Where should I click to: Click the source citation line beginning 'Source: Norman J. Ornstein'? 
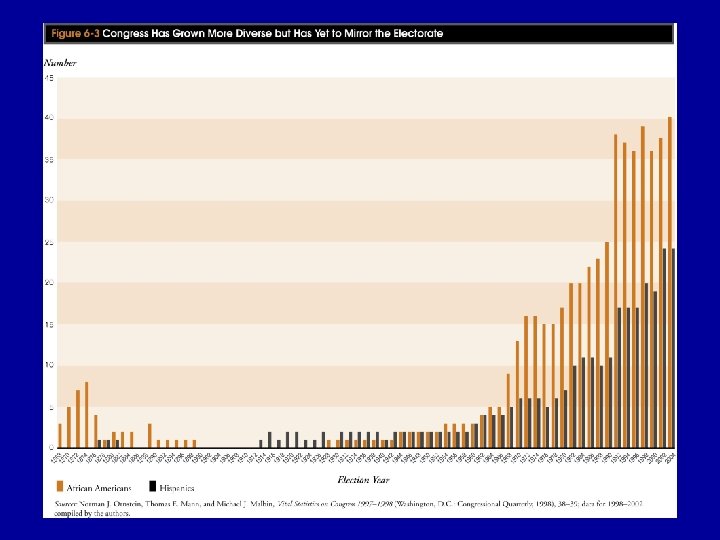point(348,504)
